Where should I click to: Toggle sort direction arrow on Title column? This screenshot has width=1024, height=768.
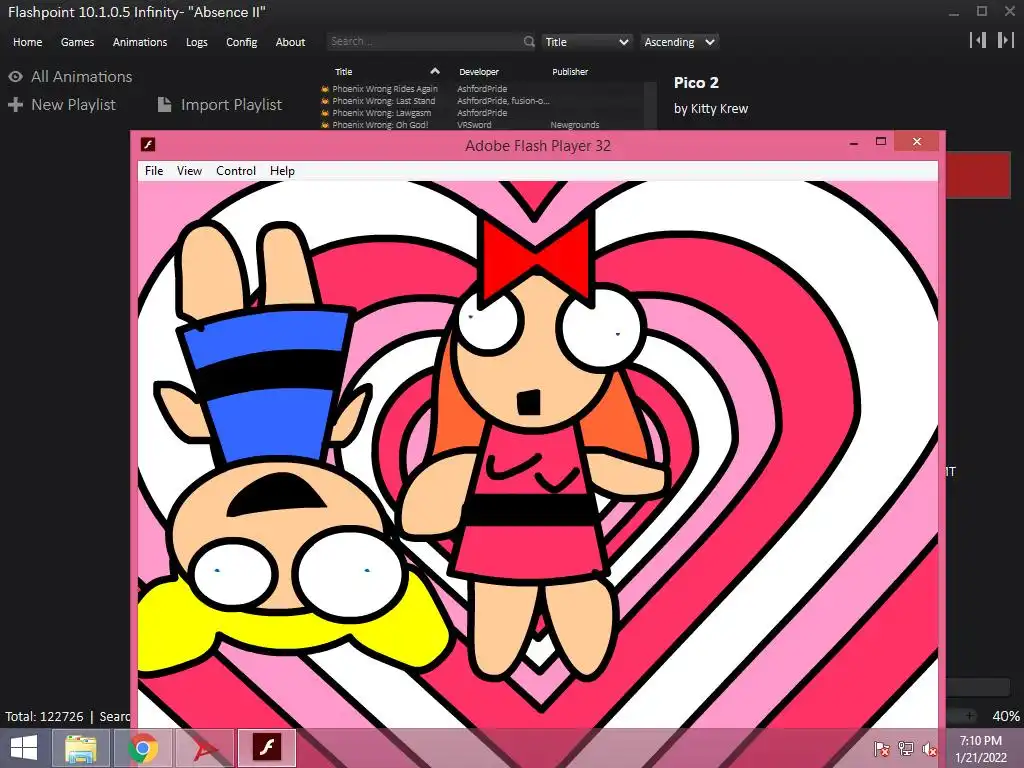[434, 71]
